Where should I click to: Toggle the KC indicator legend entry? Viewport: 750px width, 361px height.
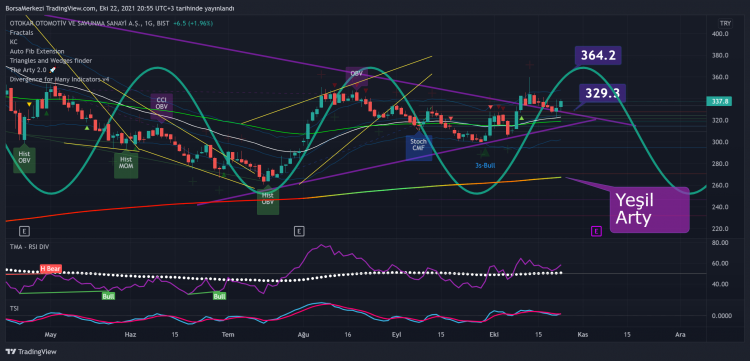pyautogui.click(x=13, y=42)
